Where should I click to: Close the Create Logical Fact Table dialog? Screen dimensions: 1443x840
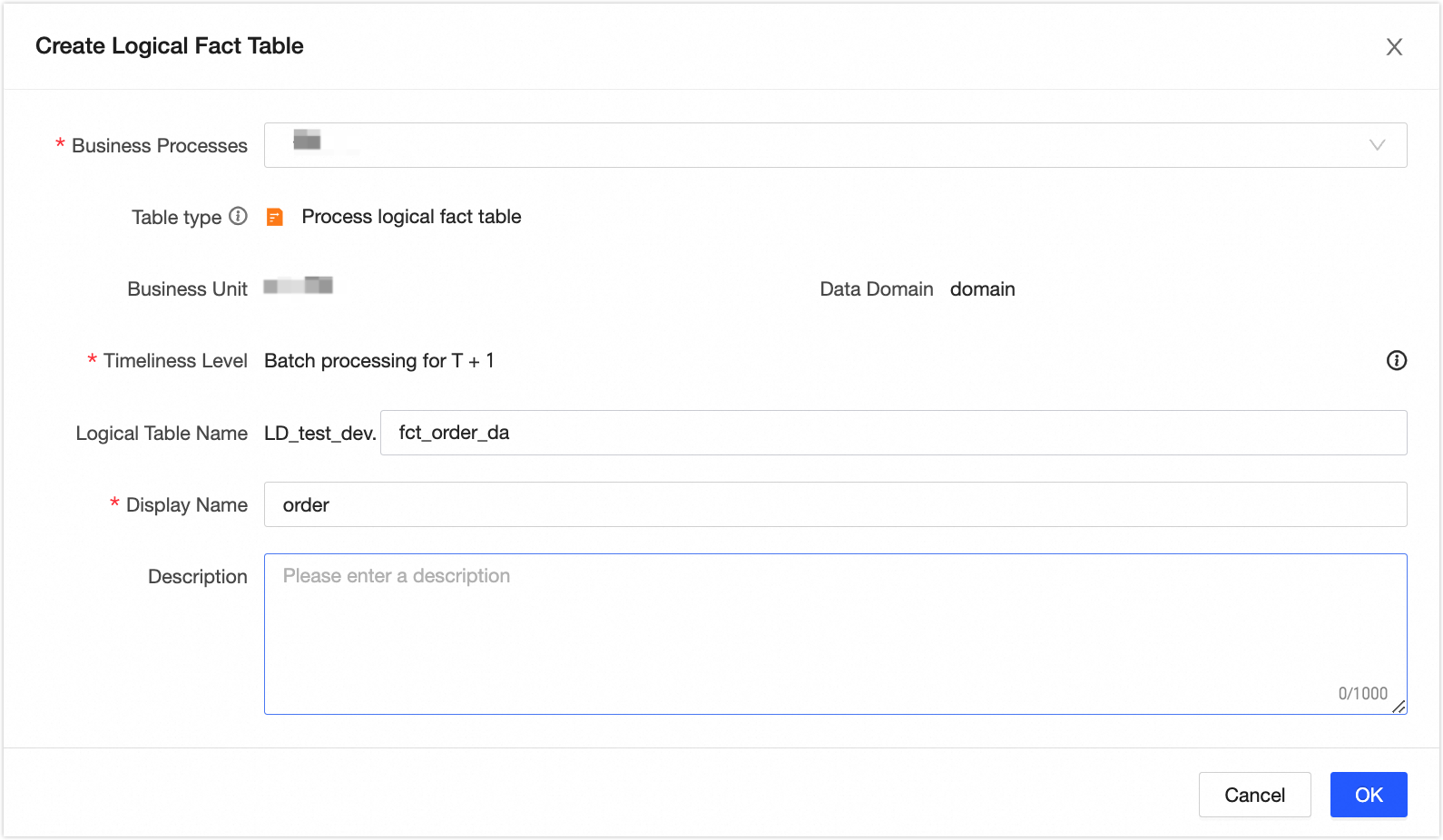click(x=1394, y=47)
